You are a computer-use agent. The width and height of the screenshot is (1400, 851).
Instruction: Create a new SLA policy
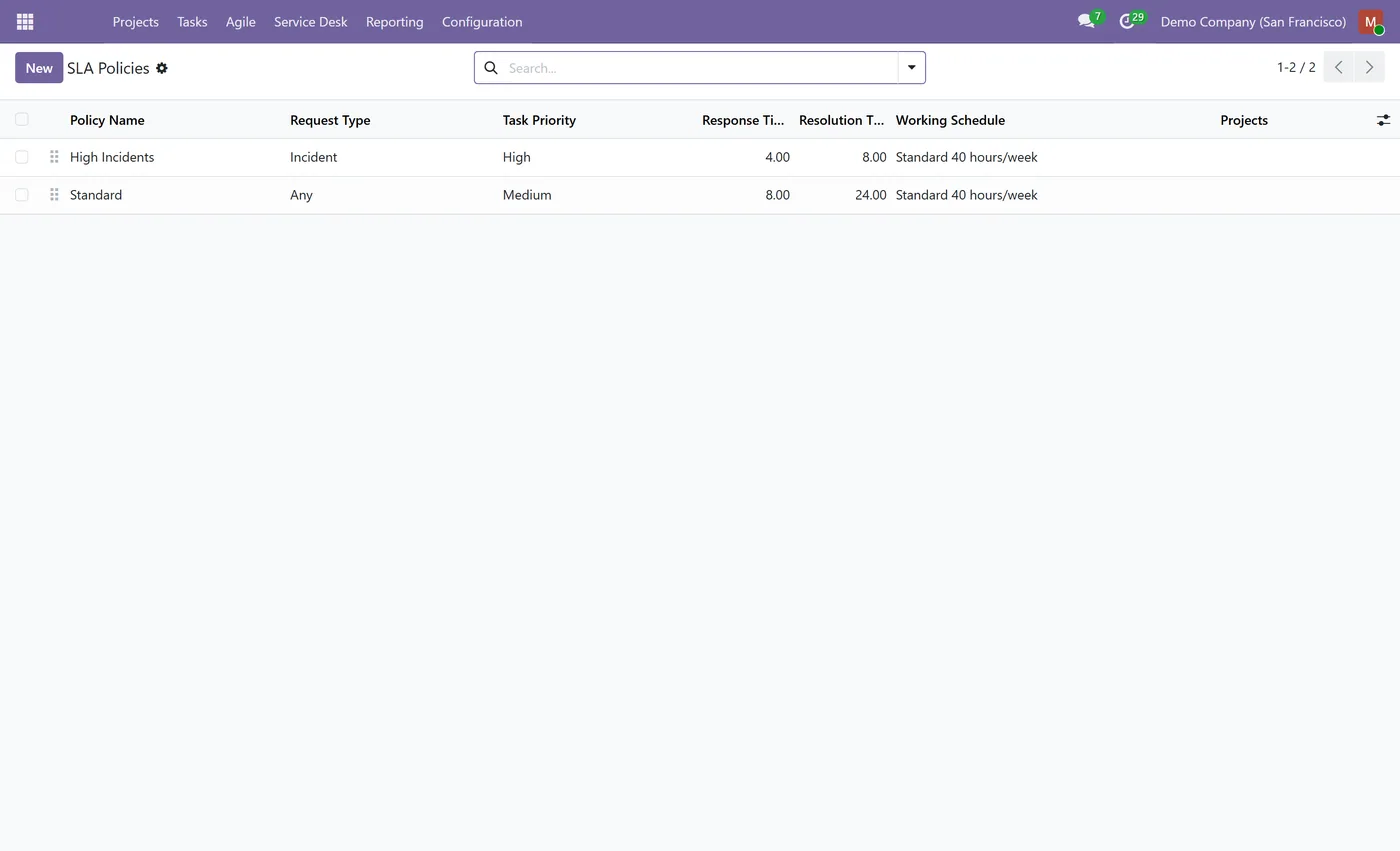(x=39, y=68)
